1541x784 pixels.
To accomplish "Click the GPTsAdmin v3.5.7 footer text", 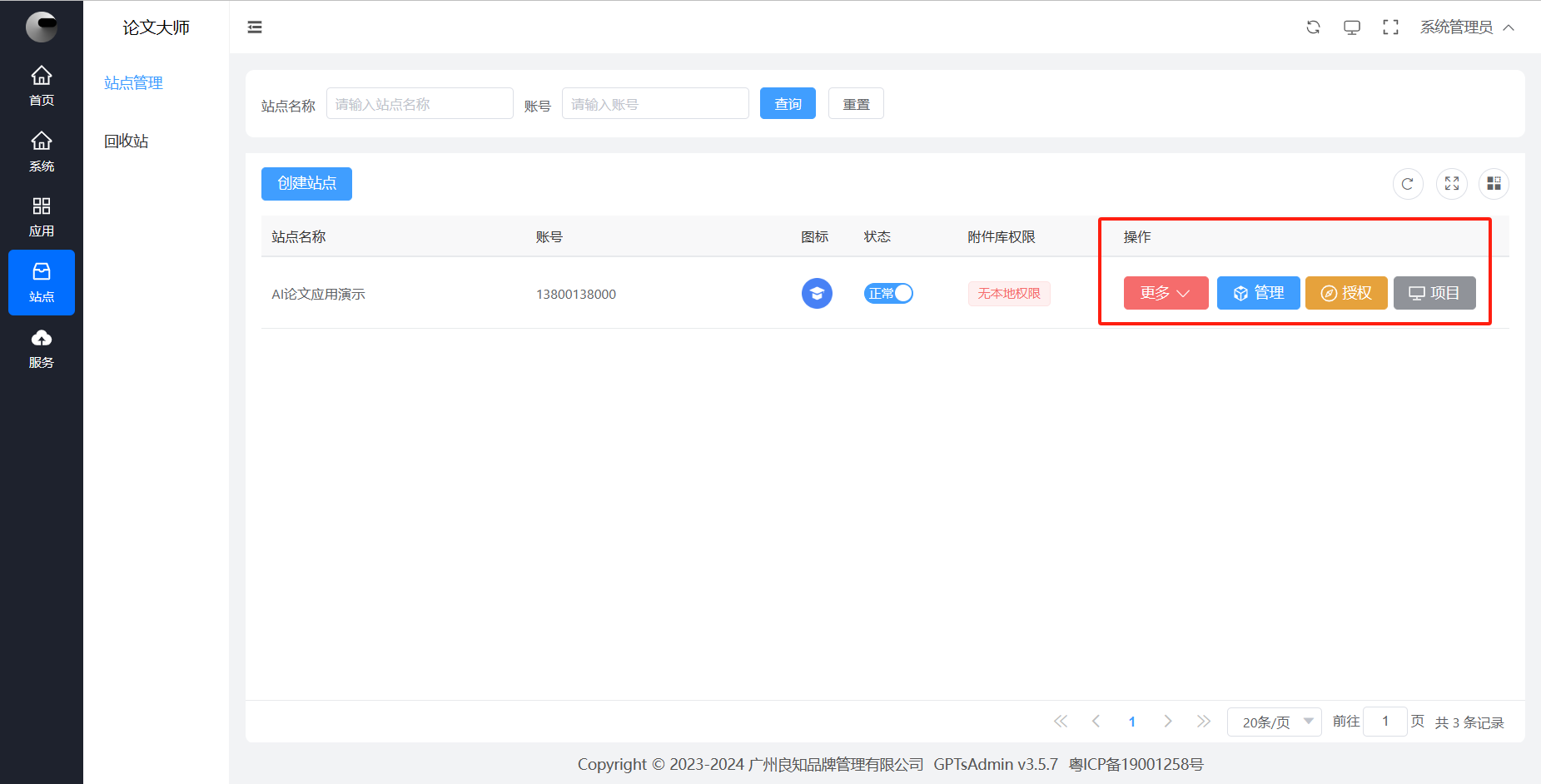I will click(996, 764).
